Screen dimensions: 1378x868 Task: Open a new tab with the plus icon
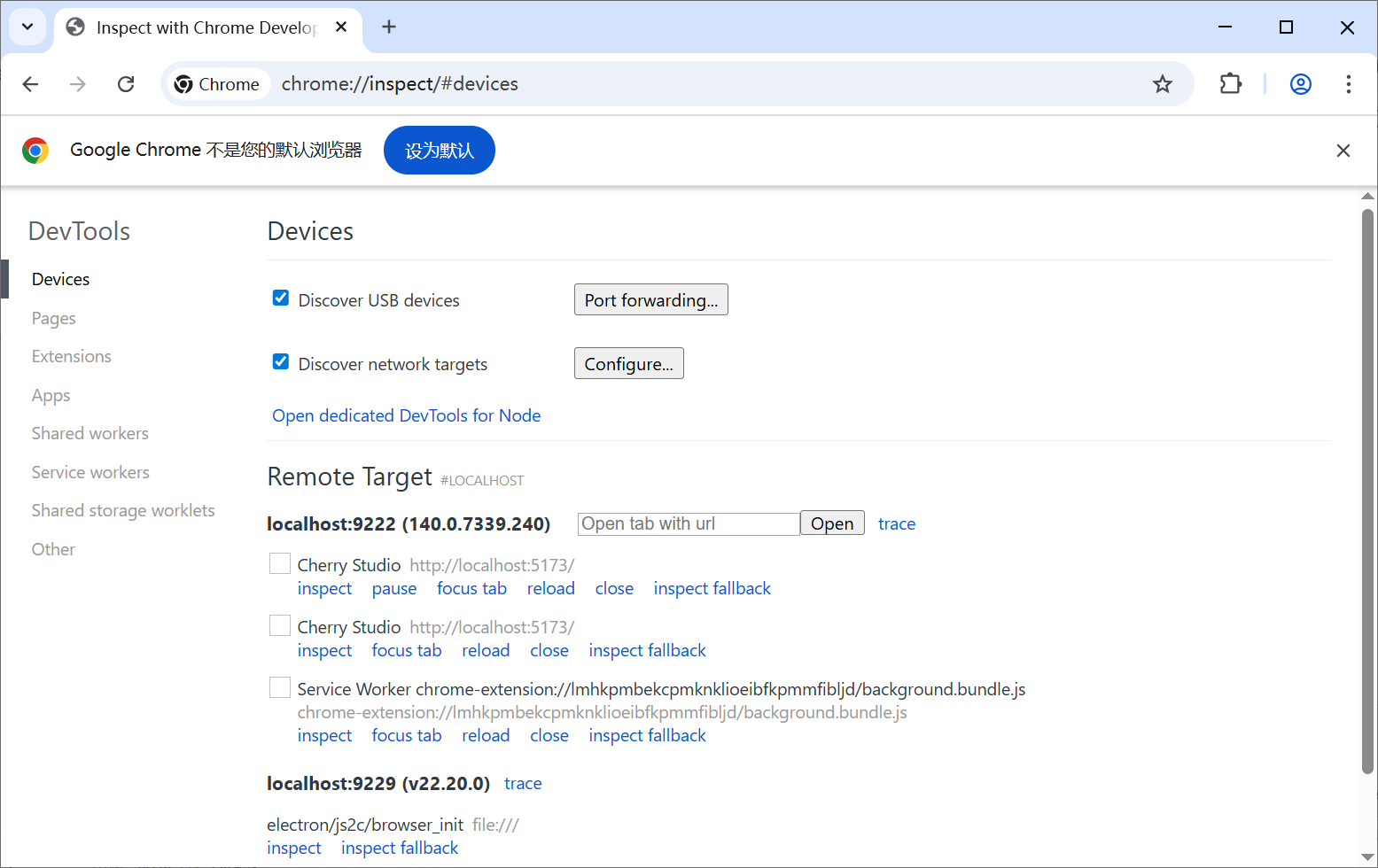pyautogui.click(x=389, y=27)
